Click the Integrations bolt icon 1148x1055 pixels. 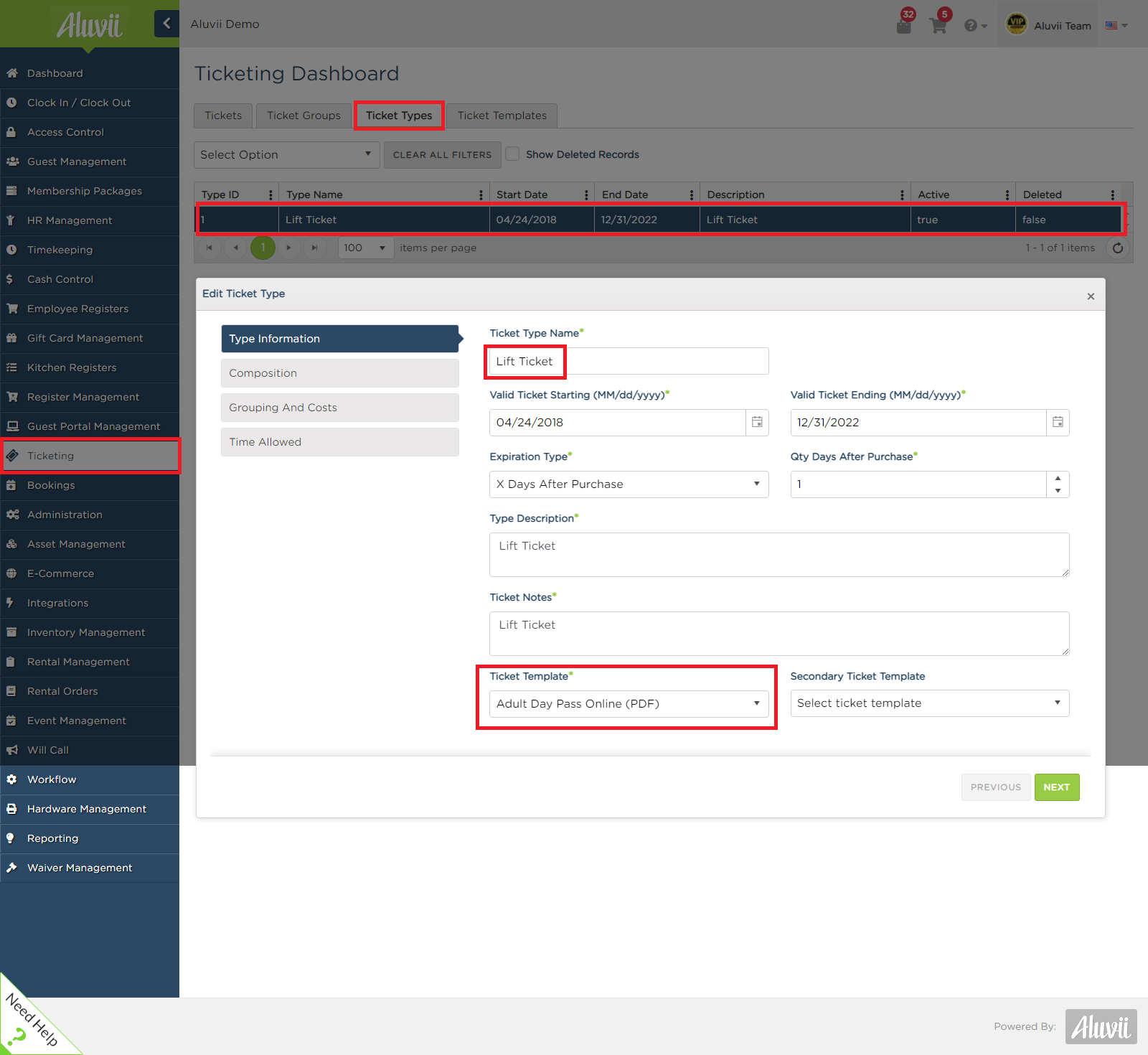pos(10,603)
